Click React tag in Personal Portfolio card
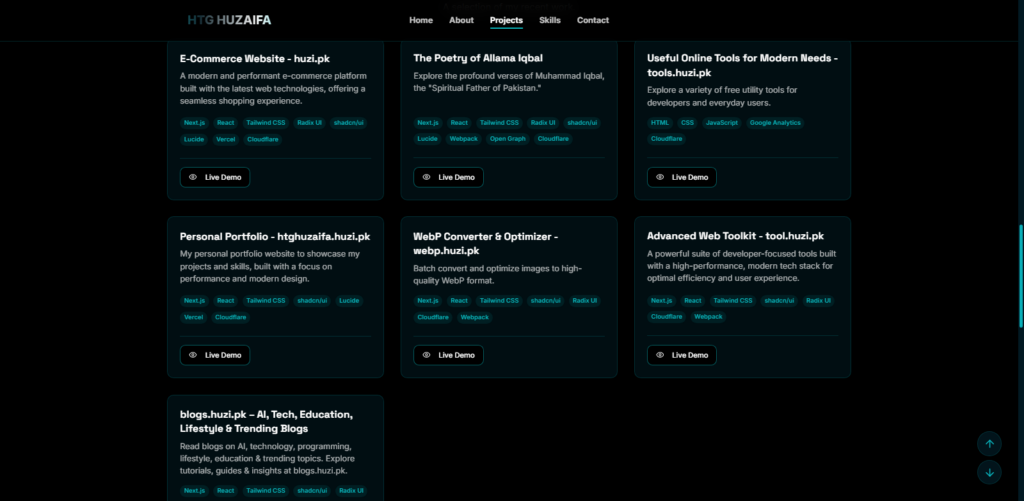Screen dimensions: 1024x501 (225, 301)
